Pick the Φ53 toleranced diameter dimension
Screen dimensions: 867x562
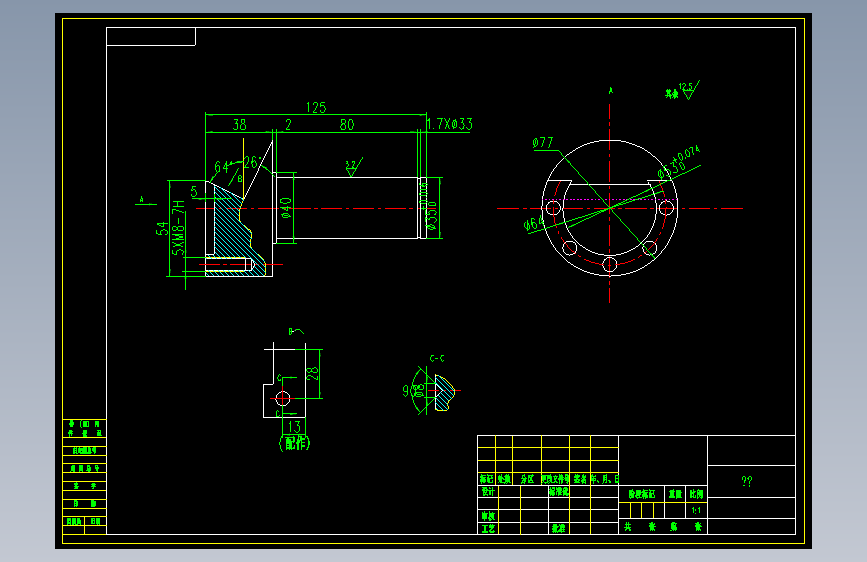point(678,163)
